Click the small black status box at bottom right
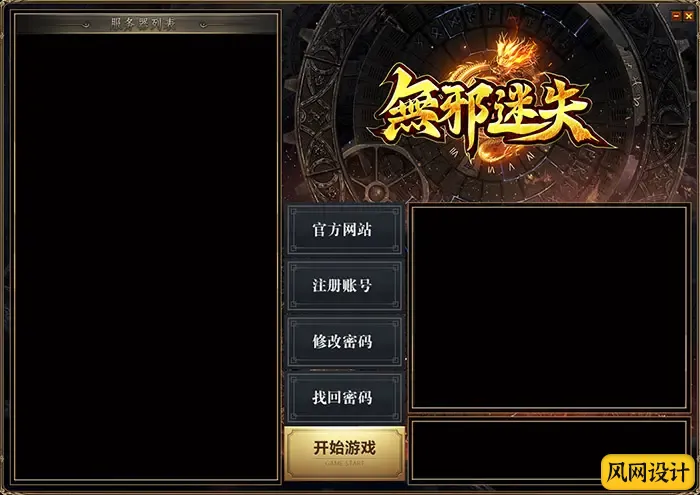Viewport: 700px width, 495px height. click(549, 451)
